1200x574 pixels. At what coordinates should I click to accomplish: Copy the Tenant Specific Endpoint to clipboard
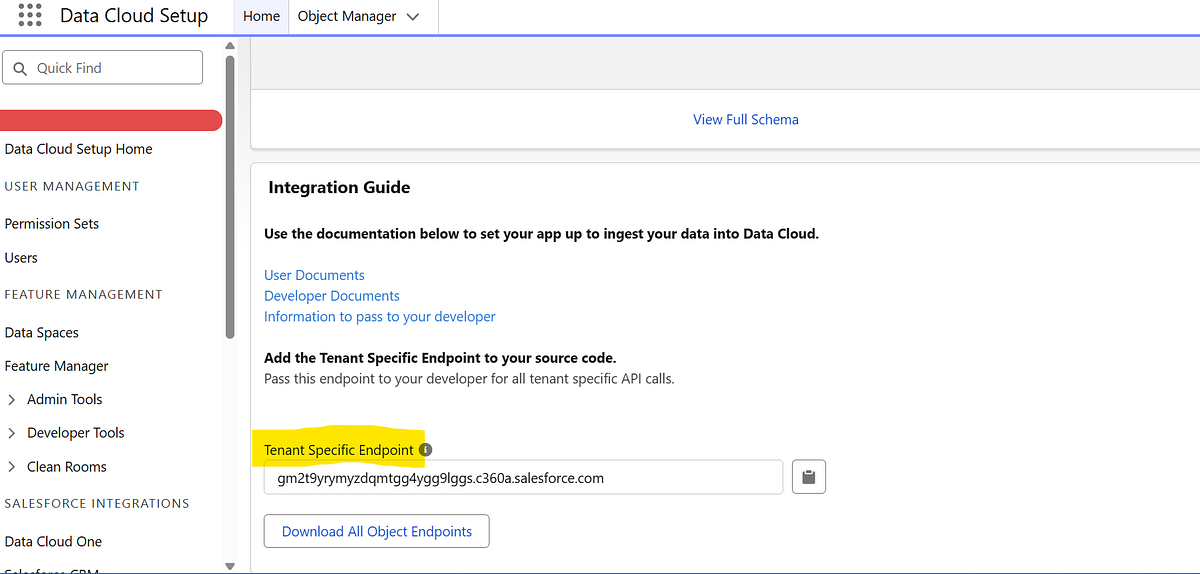[809, 478]
